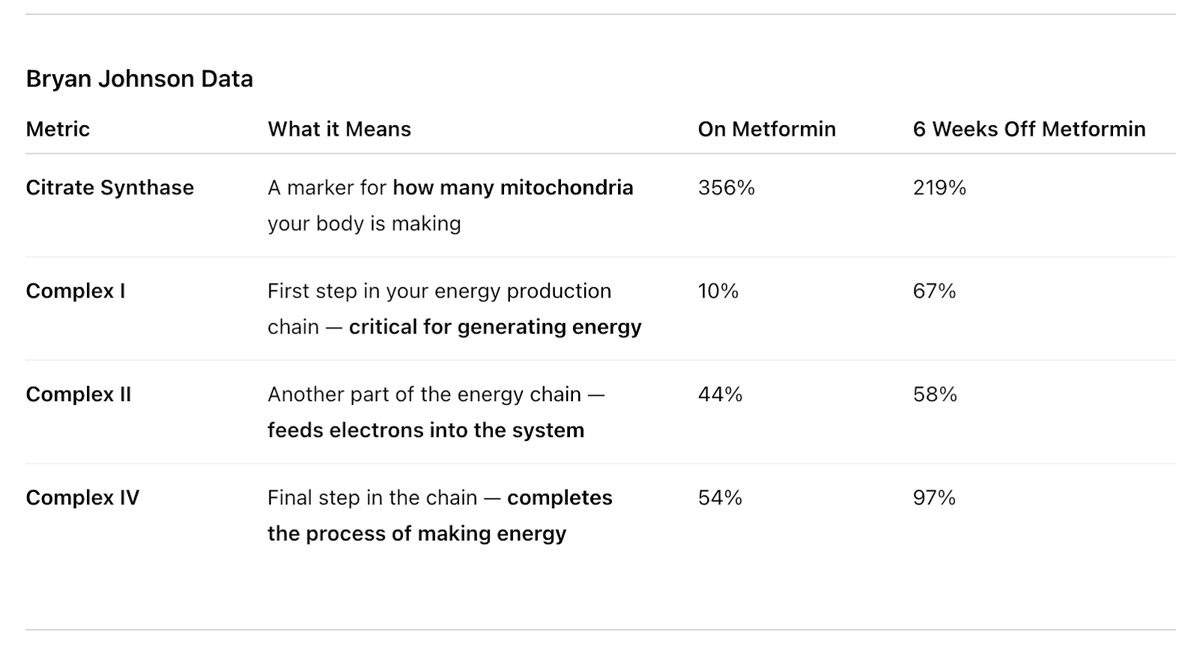Click "critical for generating energy" bold text

(495, 327)
